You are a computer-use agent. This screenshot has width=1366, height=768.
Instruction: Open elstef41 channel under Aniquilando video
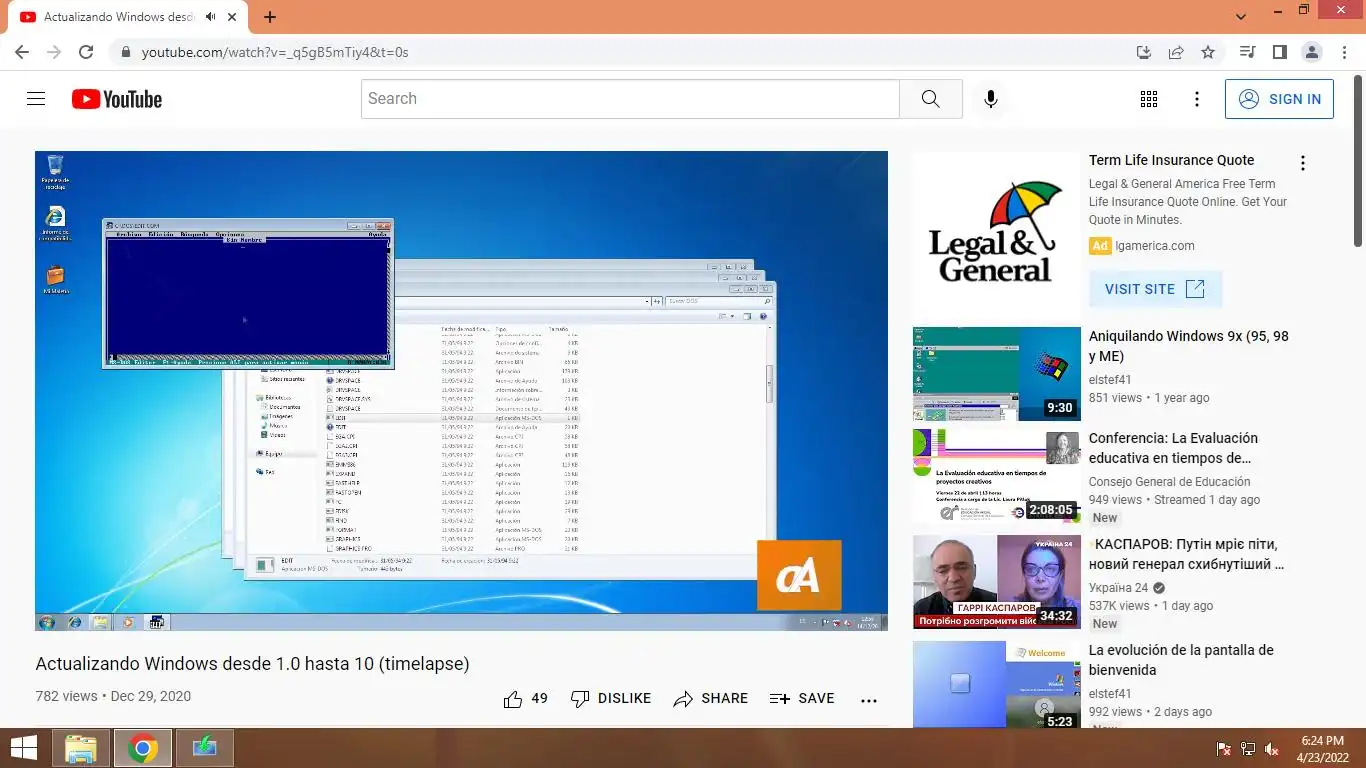pos(1110,380)
